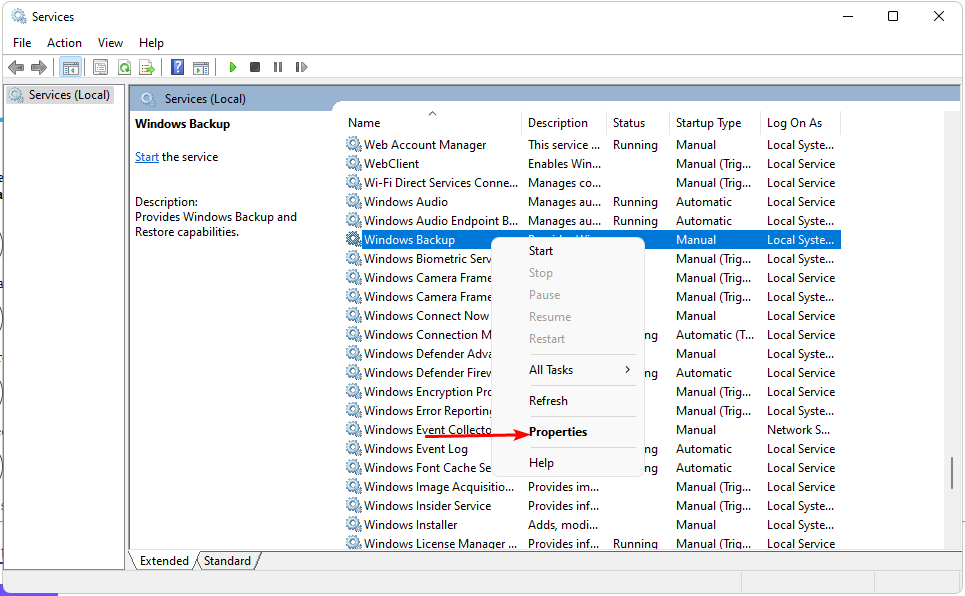Sort by the Startup Type column header
Image resolution: width=965 pixels, height=596 pixels.
(708, 123)
